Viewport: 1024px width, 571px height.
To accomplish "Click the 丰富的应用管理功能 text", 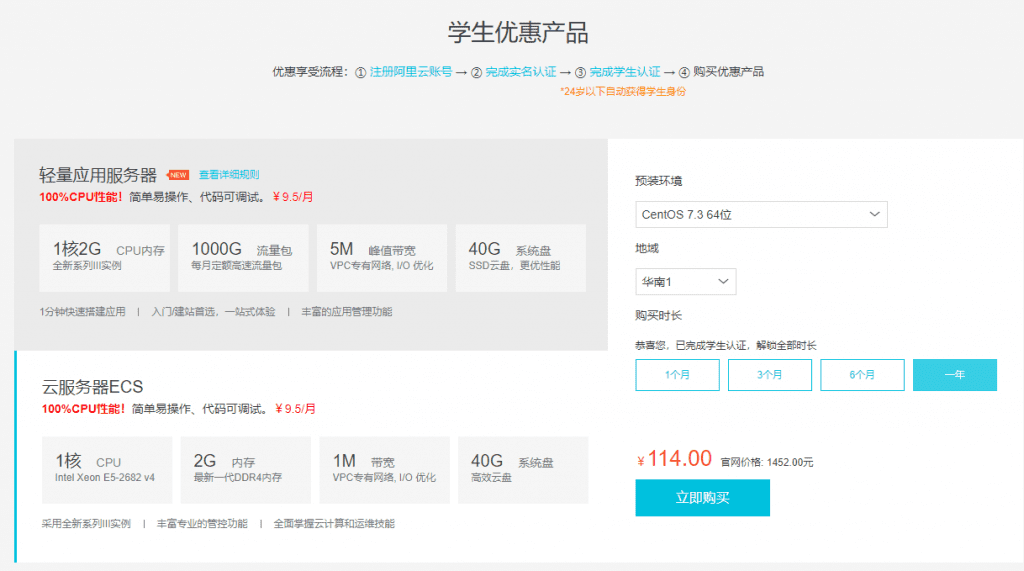I will coord(347,312).
